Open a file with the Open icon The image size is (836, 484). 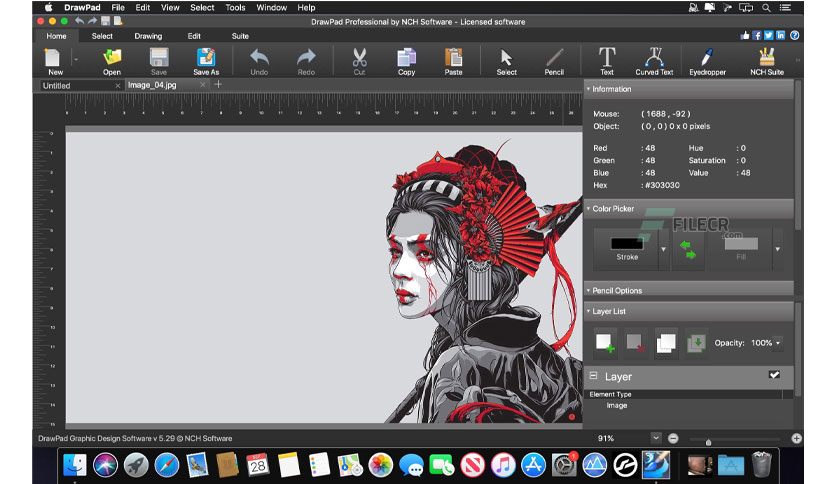(112, 61)
